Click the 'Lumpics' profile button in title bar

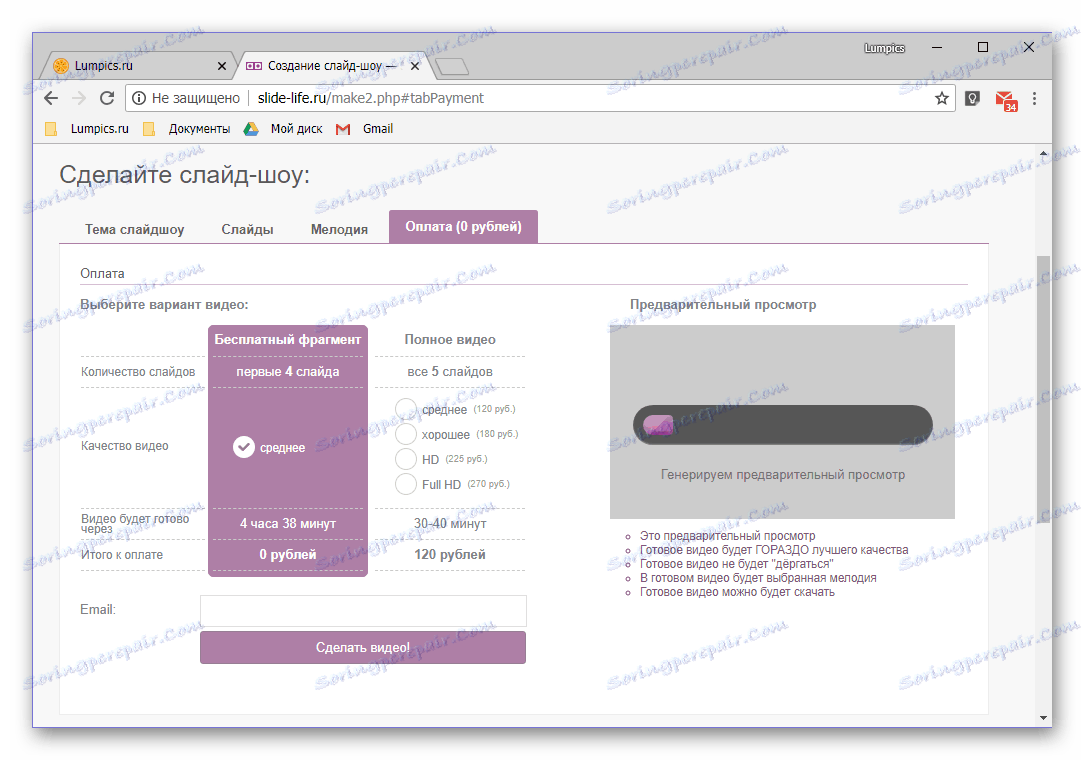(884, 48)
